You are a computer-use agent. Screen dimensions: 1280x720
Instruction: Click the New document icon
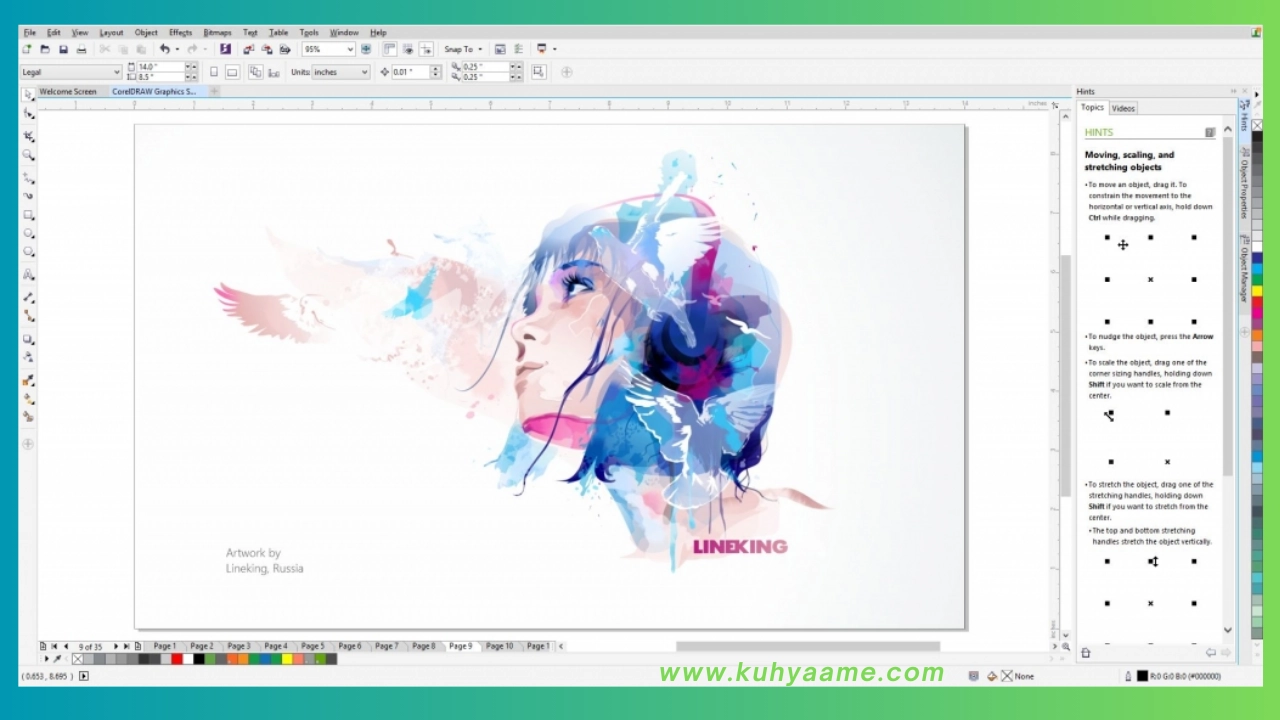click(27, 49)
